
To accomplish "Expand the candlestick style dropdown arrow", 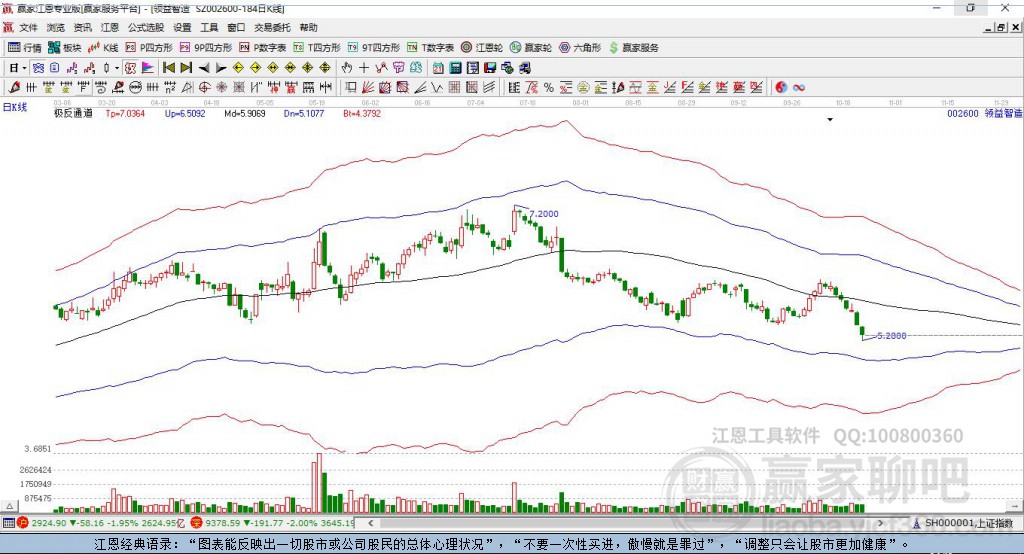I will click(x=117, y=68).
